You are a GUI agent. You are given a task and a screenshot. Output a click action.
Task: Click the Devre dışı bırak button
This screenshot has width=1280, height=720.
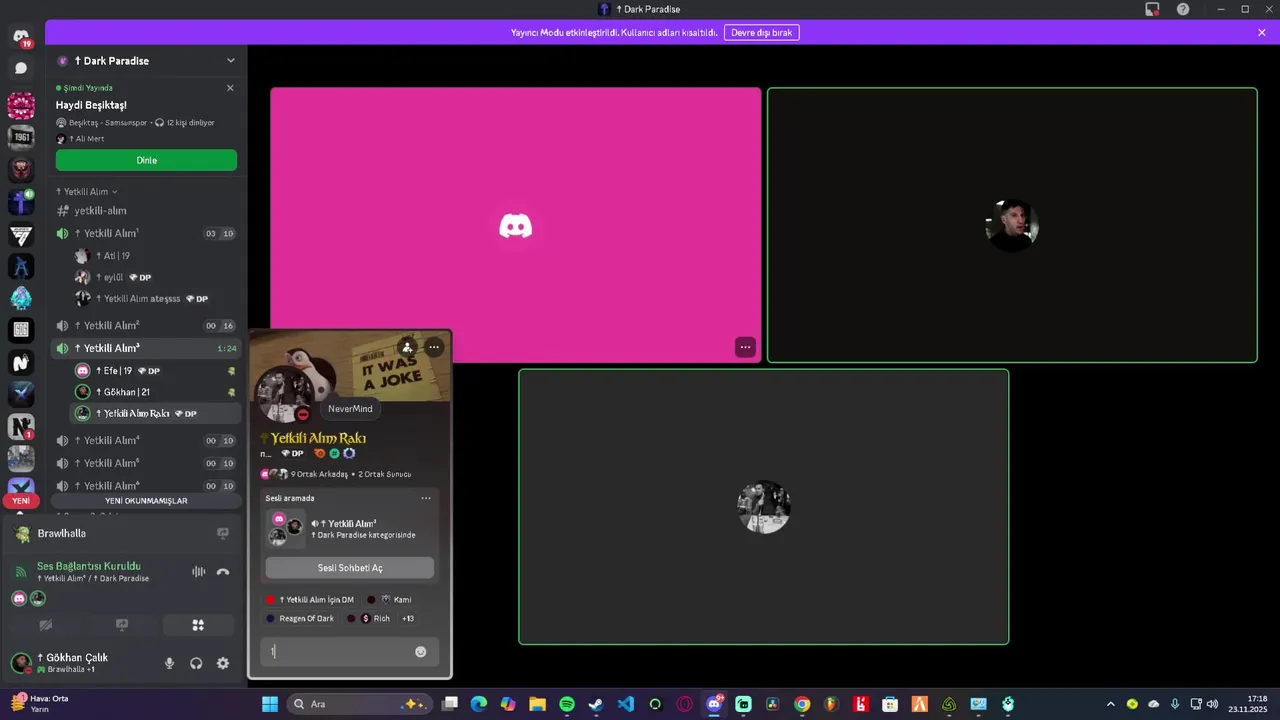click(761, 32)
